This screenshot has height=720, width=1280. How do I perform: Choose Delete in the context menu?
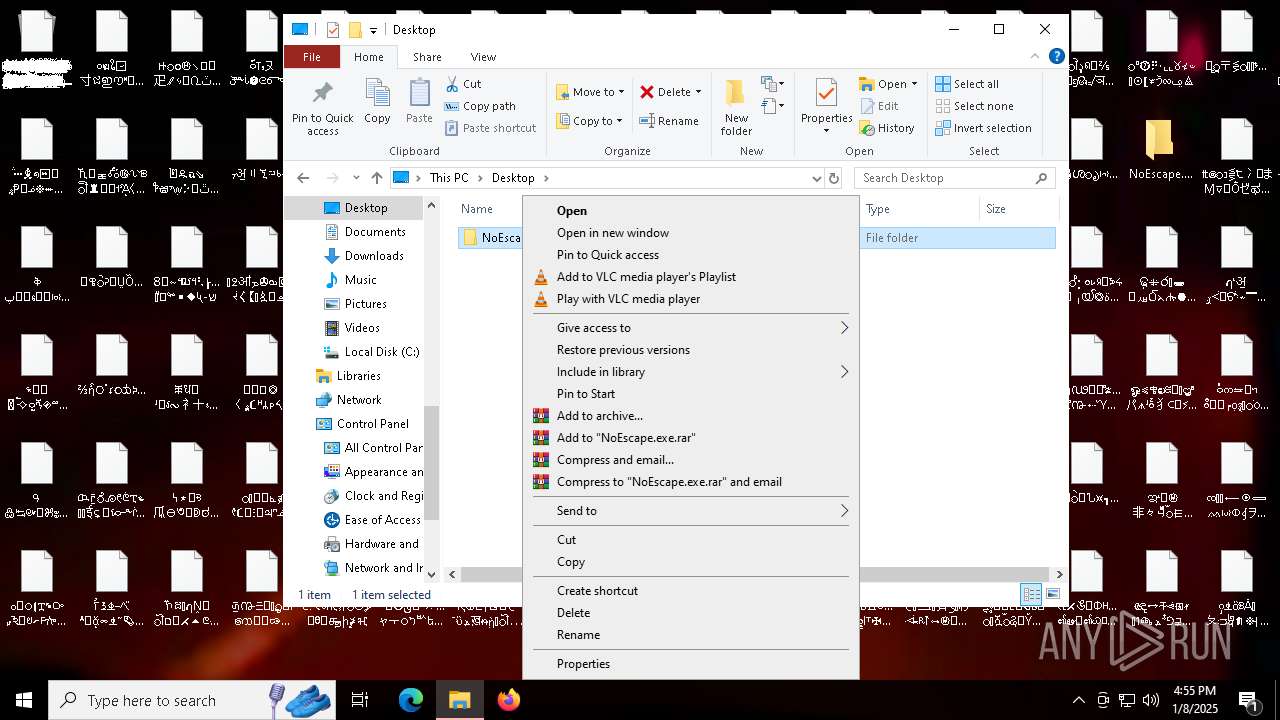click(x=690, y=613)
